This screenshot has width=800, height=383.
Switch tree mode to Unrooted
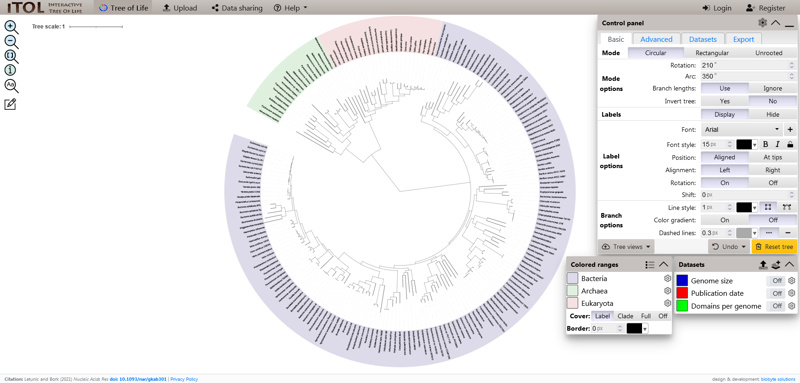[768, 53]
